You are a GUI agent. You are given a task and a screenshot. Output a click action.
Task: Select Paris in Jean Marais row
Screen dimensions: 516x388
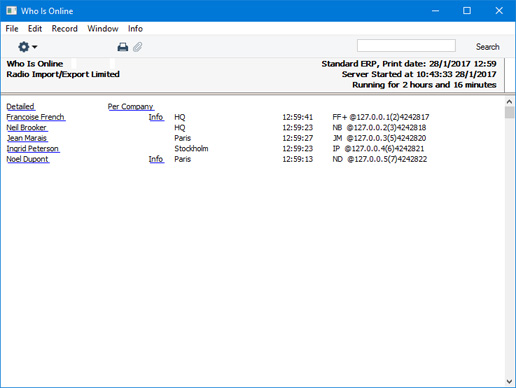tap(183, 138)
